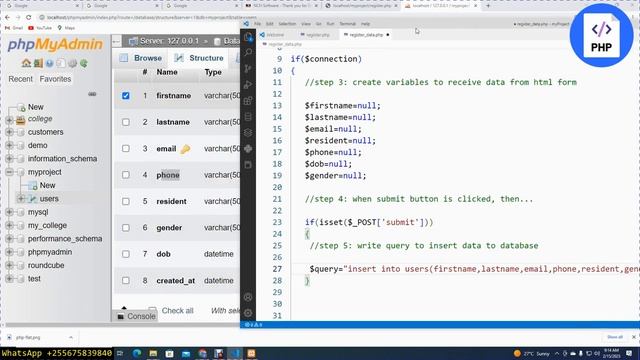Expand the performance_schema database node
The image size is (640, 360).
coord(9,239)
